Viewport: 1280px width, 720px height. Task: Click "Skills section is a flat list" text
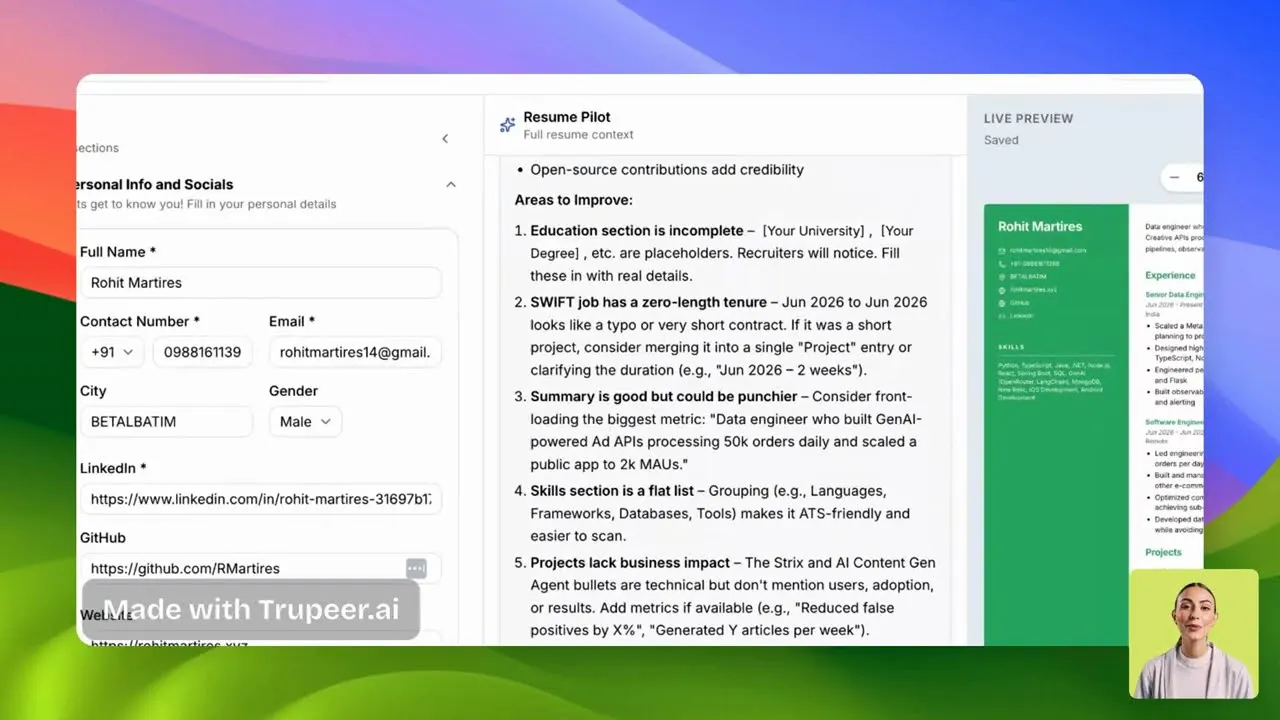[x=613, y=491]
